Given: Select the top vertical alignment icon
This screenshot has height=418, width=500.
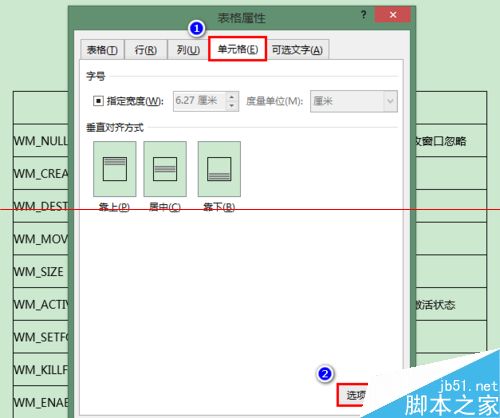Looking at the screenshot, I should [x=115, y=169].
